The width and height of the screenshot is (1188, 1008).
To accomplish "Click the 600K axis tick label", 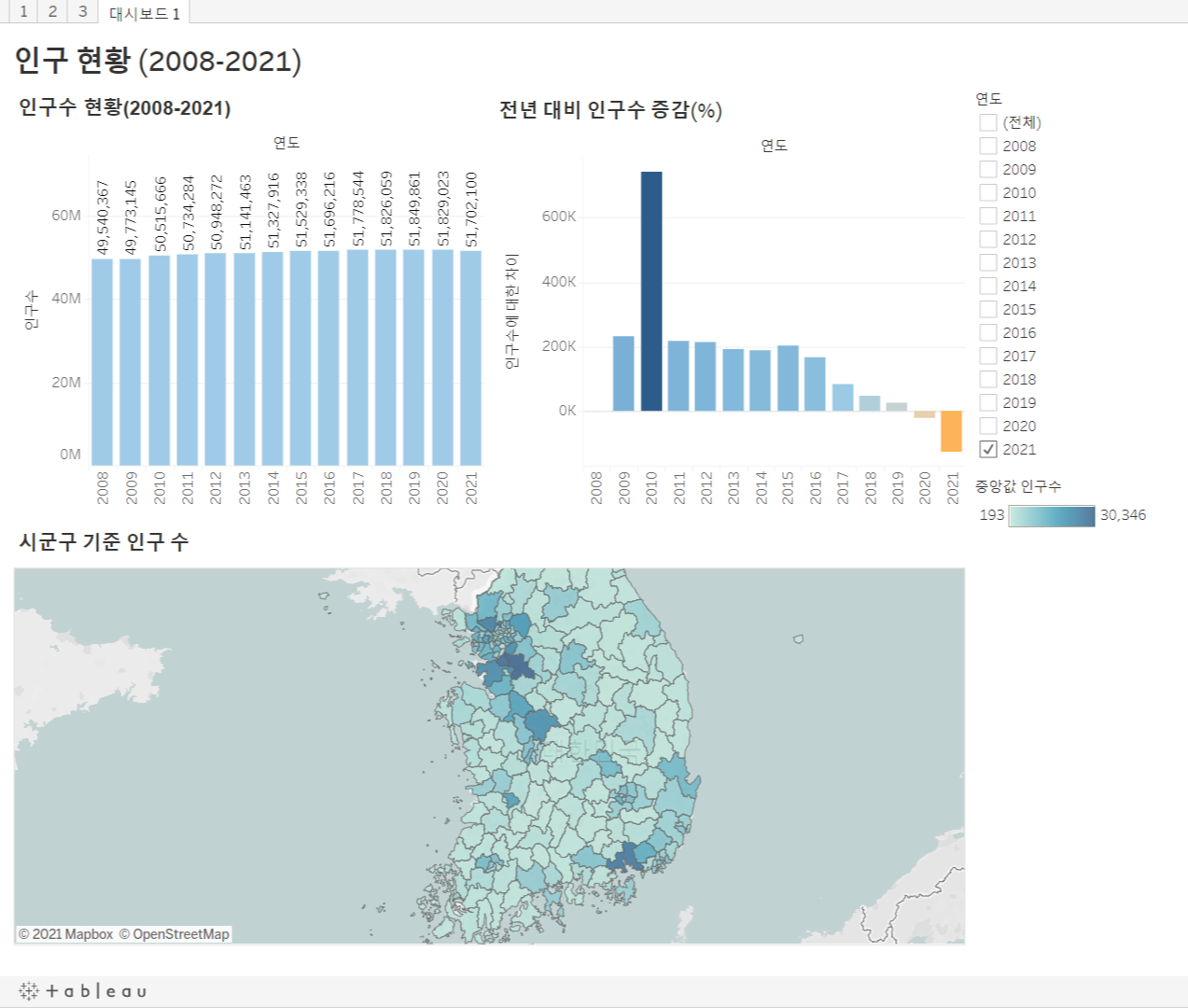I will click(559, 217).
